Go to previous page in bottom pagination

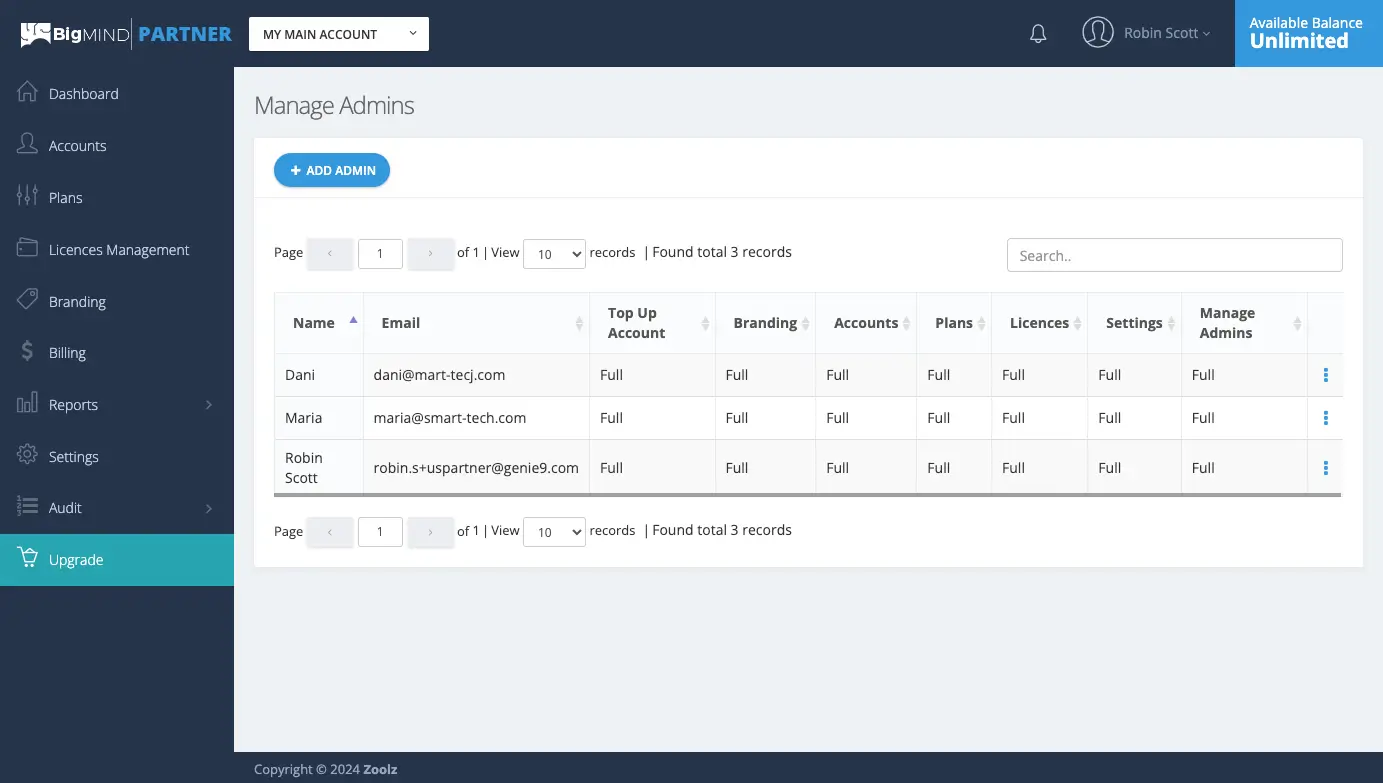(330, 532)
